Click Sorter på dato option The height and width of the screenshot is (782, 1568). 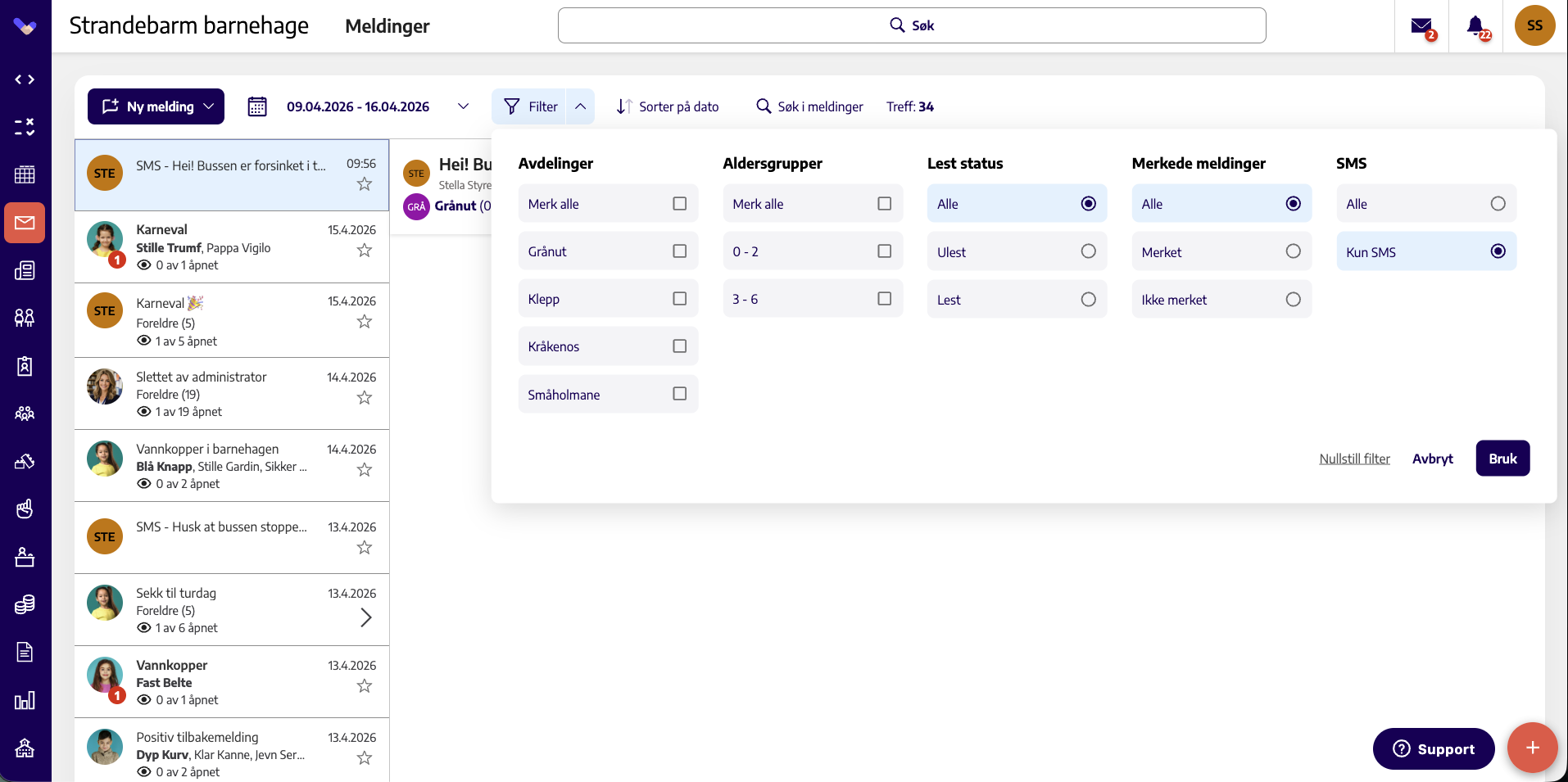[668, 106]
